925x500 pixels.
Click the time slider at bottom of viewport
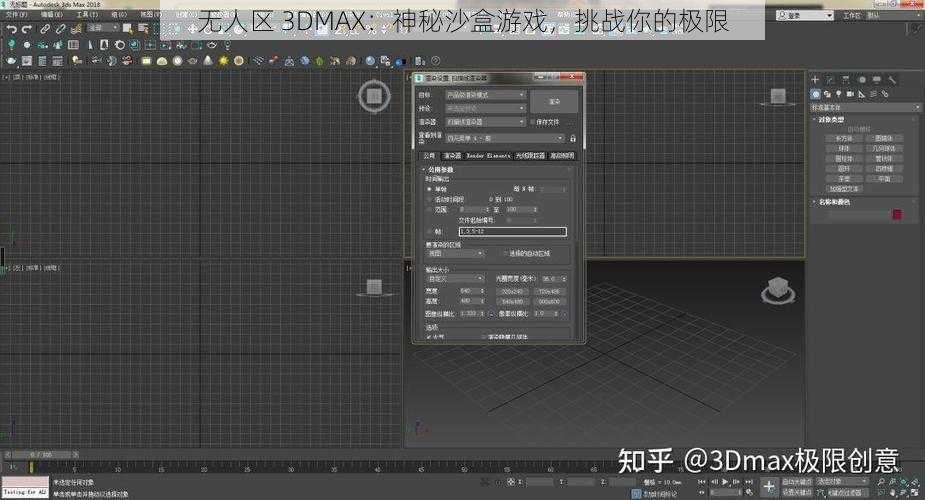41,455
